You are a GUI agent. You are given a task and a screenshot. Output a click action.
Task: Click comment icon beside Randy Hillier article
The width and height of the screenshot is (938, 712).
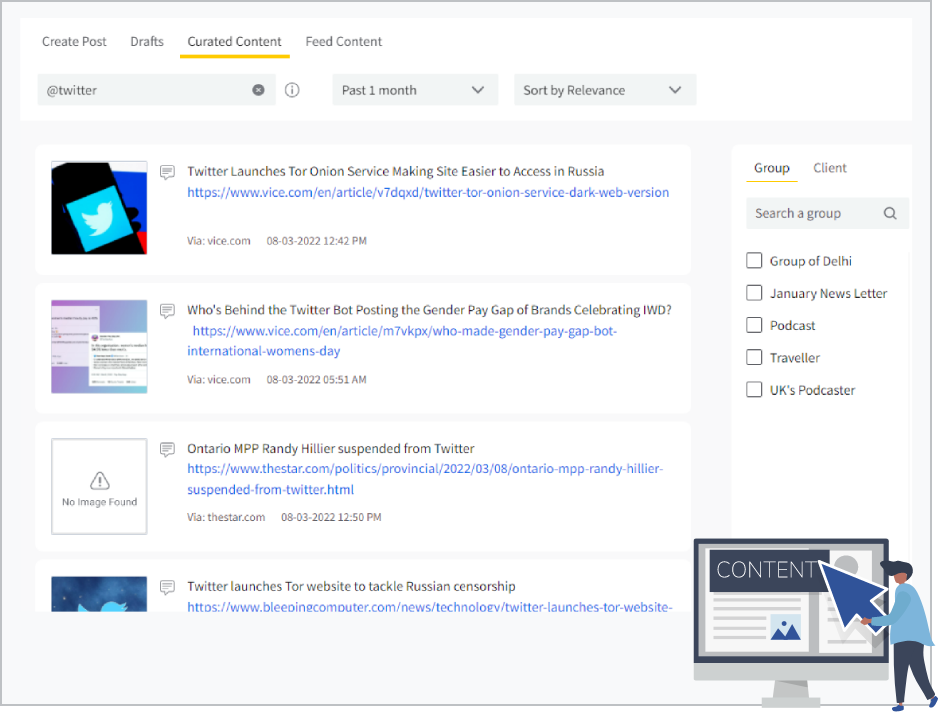coord(168,449)
